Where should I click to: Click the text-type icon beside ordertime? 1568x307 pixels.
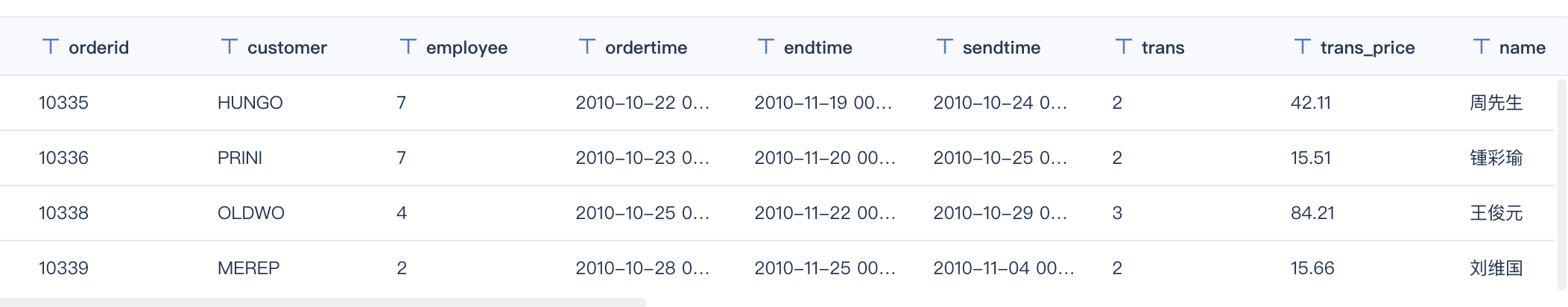[x=587, y=47]
